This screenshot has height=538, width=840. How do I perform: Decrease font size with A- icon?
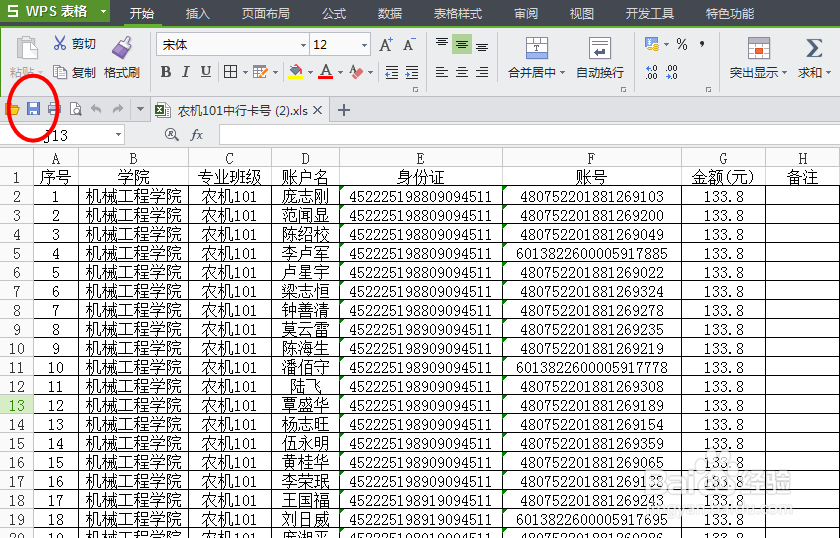point(409,45)
